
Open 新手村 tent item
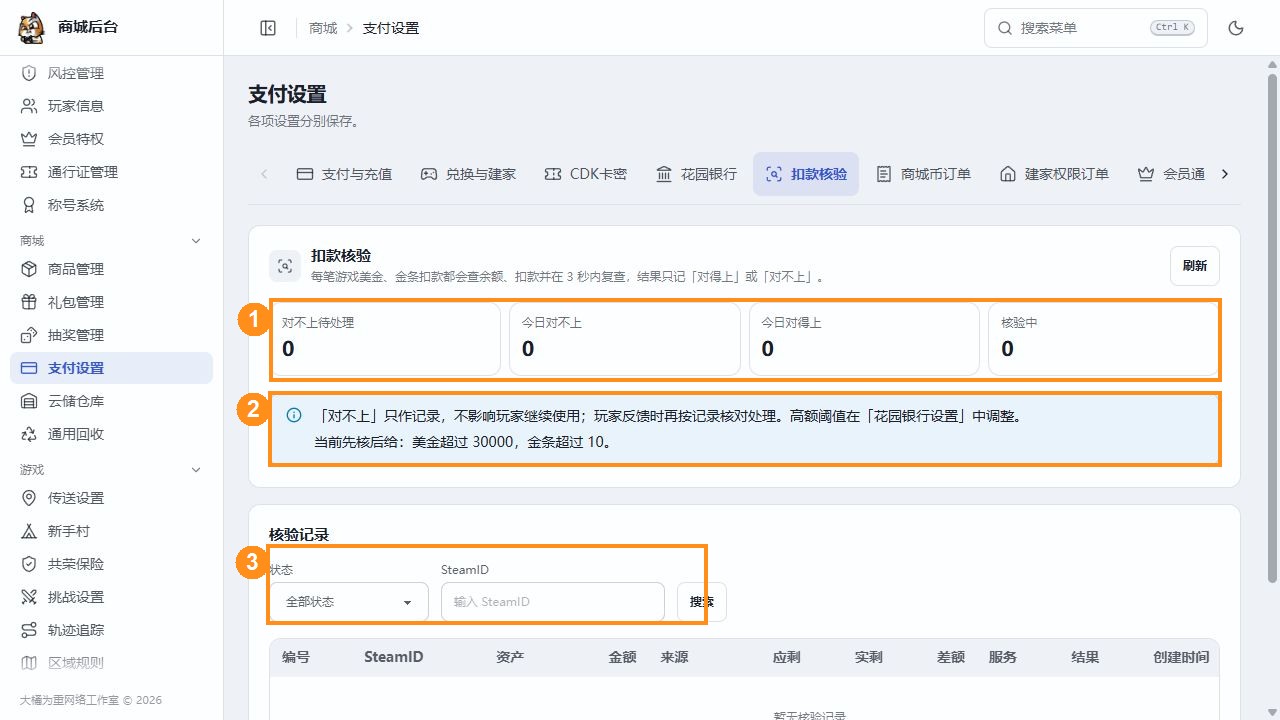[111, 531]
